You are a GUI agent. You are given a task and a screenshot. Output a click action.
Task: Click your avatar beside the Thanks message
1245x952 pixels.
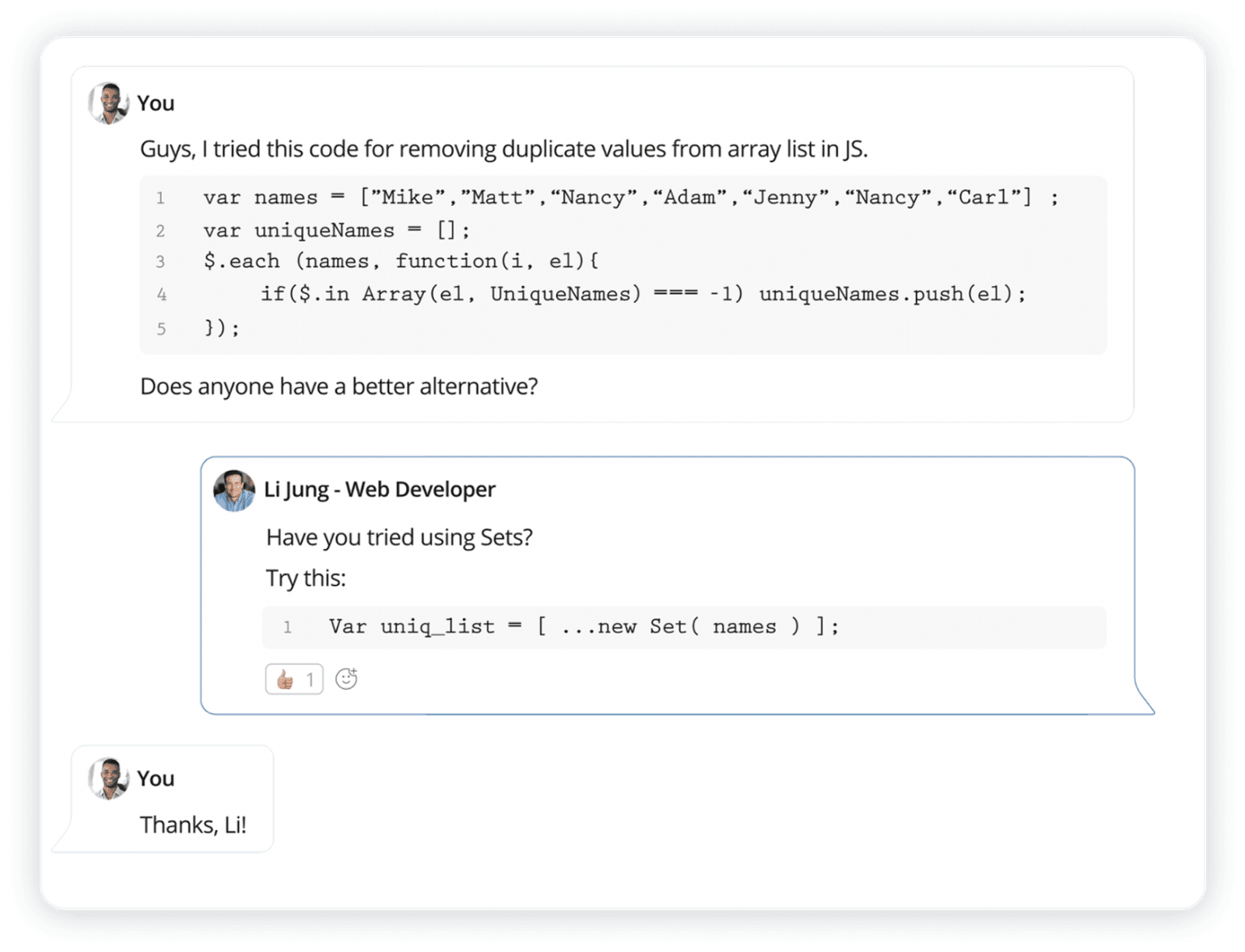click(108, 779)
